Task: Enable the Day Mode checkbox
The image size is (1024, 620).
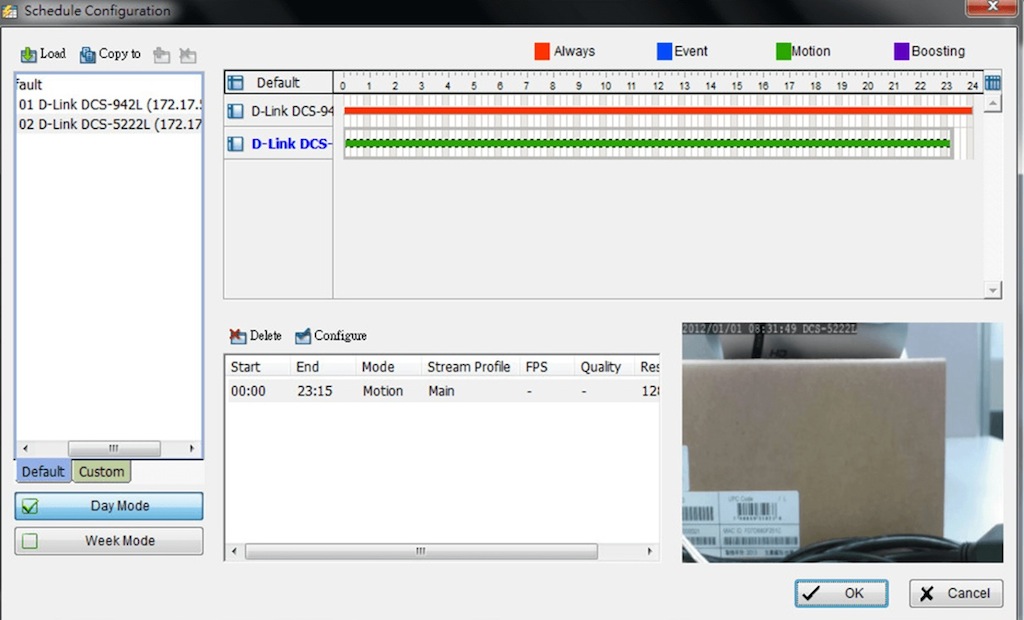Action: (30, 507)
